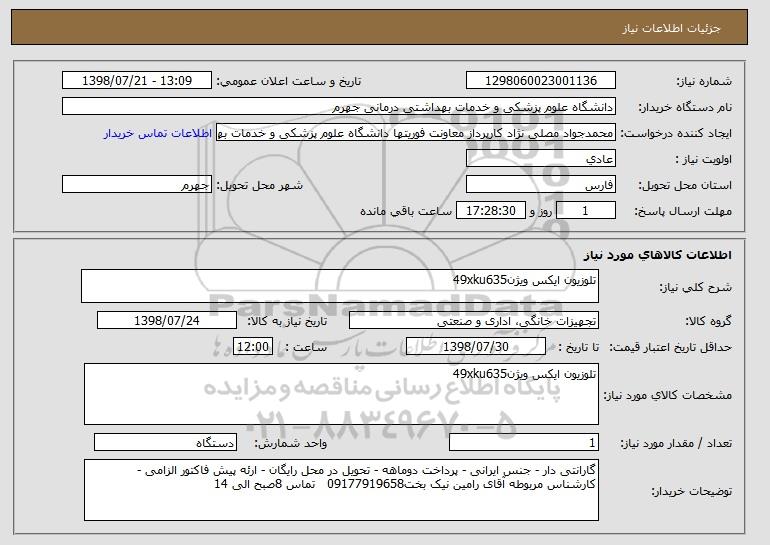Select the شماره نیاز field 1298060023001136
770x545 pixels.
click(x=541, y=81)
